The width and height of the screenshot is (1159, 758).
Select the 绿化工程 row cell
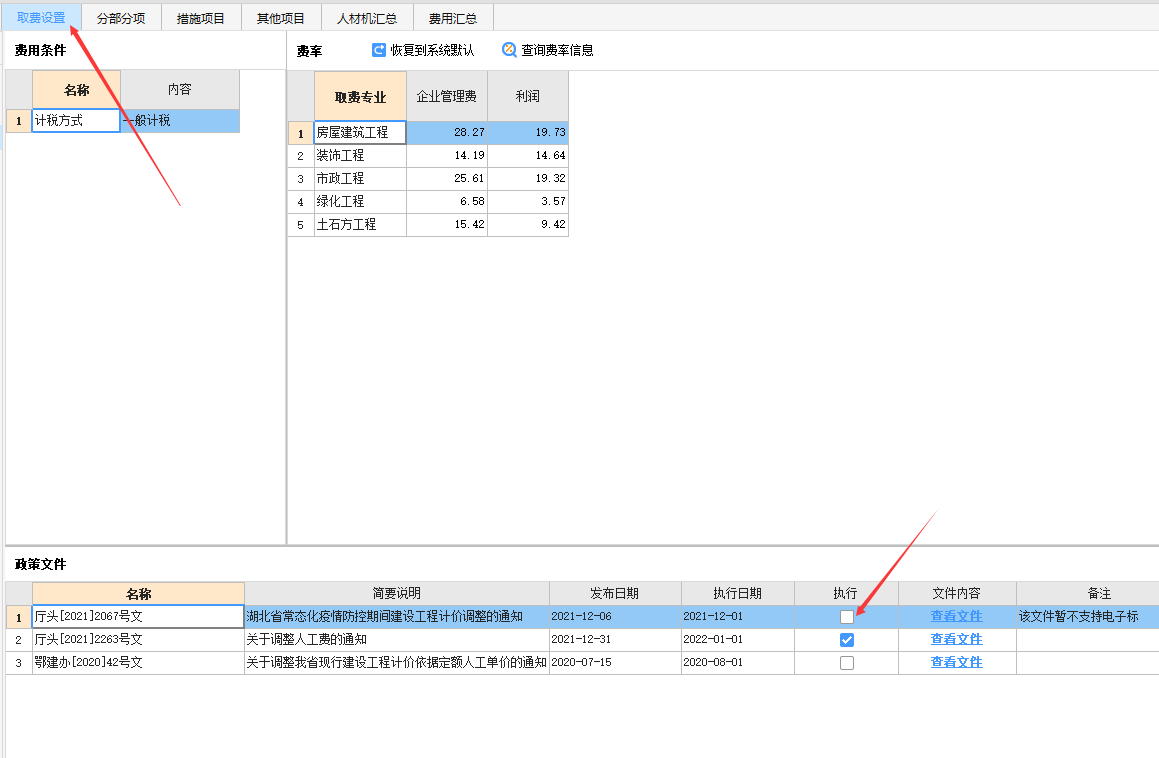point(360,201)
